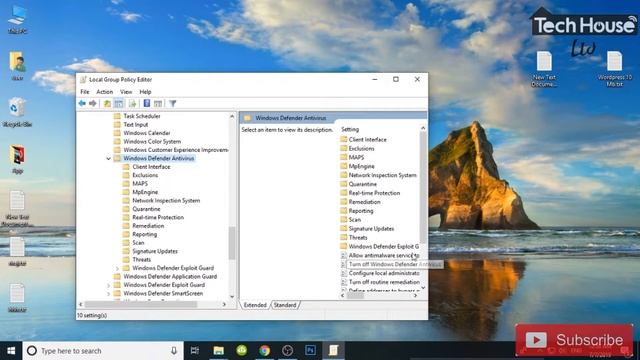The image size is (640, 360).
Task: Click the folder icon beside Task Scheduler in the tree
Action: 117,116
